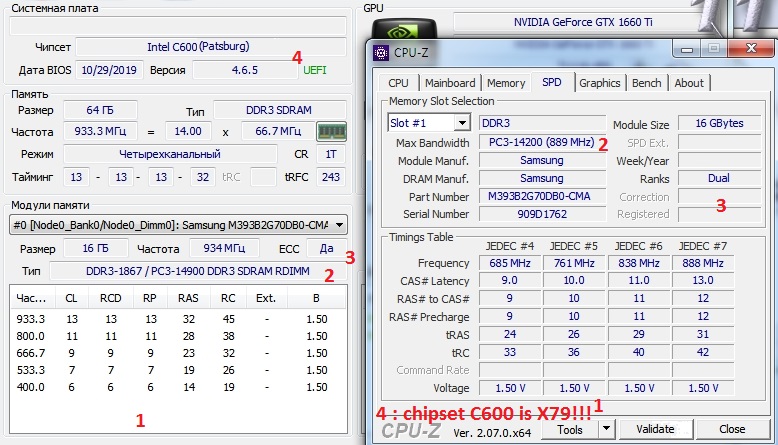Screen dimensions: 778x445
Task: Click the Tools button
Action: [569, 429]
